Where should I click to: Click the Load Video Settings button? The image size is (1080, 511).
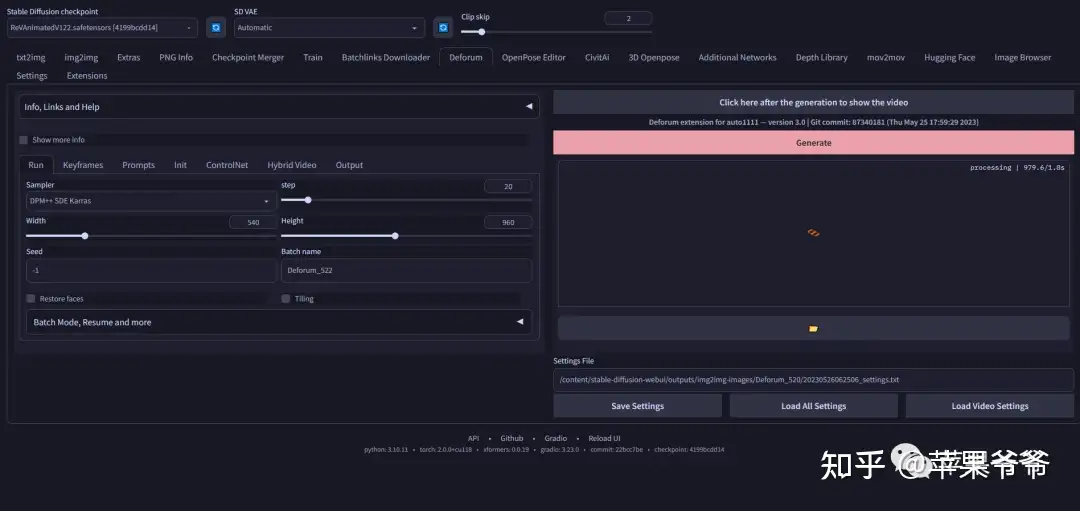point(990,406)
